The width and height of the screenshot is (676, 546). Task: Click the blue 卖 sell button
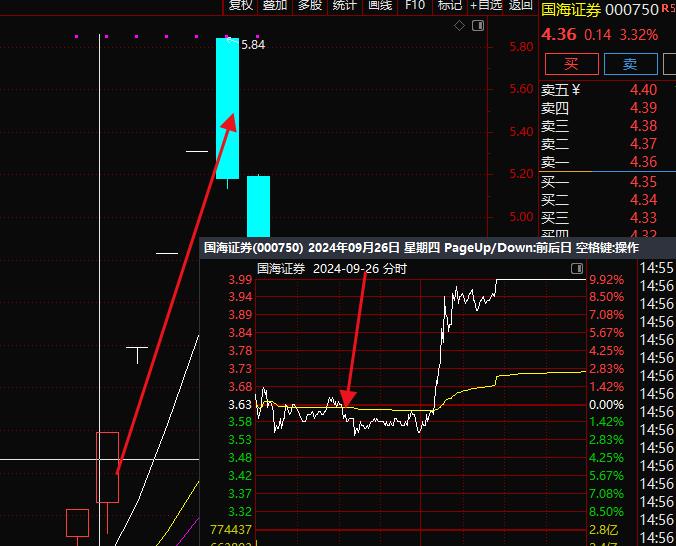[630, 64]
